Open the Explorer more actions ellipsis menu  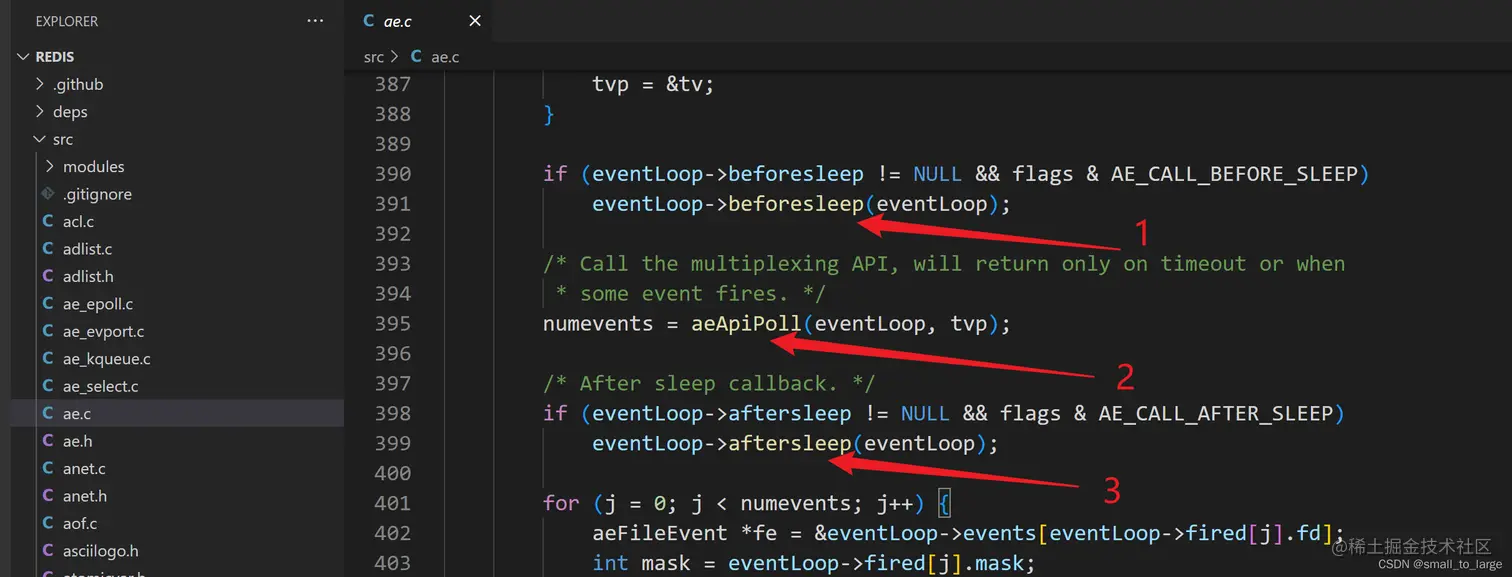(315, 20)
